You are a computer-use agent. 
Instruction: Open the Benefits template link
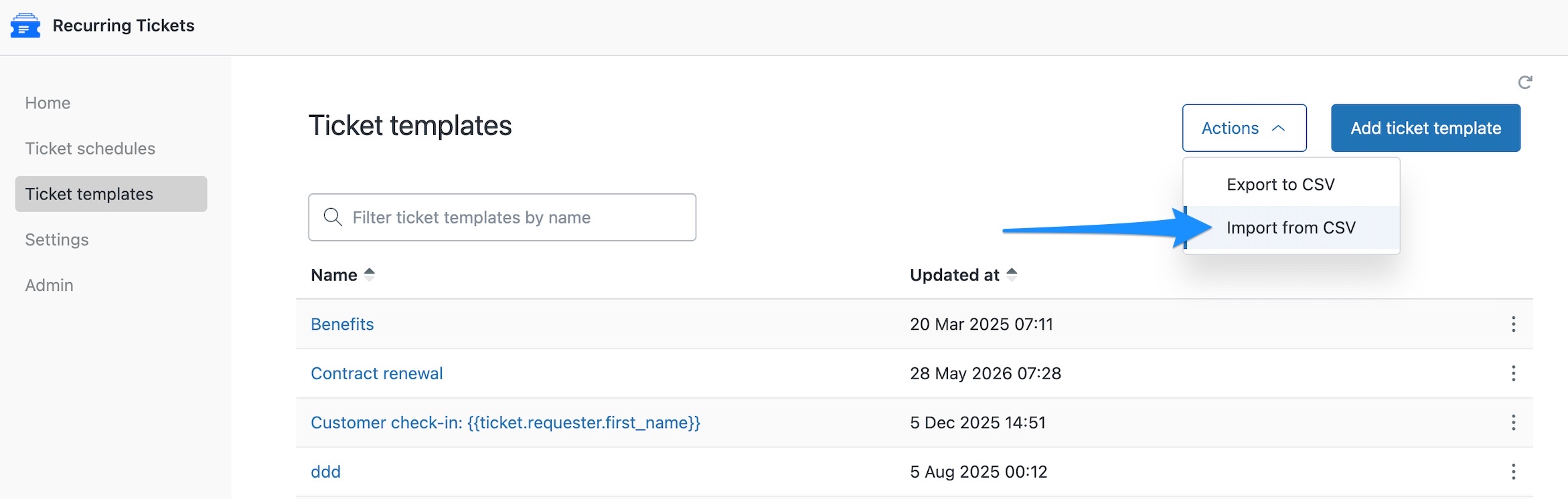(x=342, y=324)
